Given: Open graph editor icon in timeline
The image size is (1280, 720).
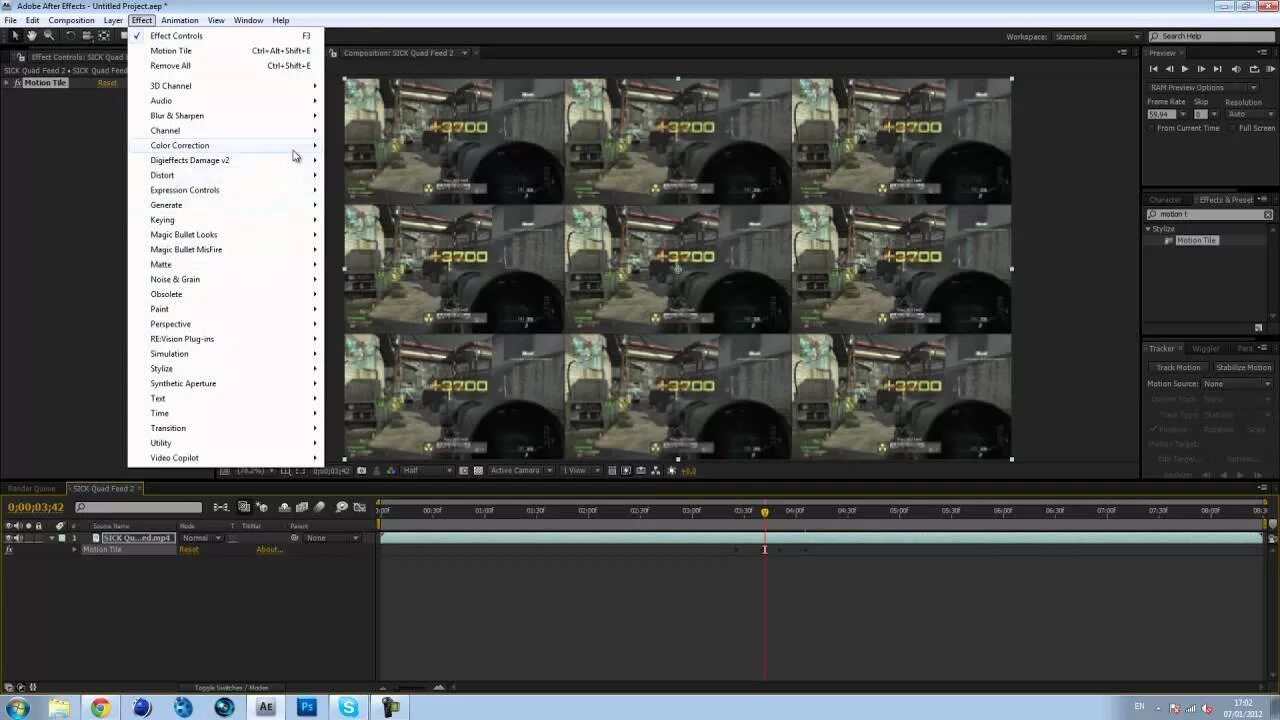Looking at the screenshot, I should [x=359, y=507].
